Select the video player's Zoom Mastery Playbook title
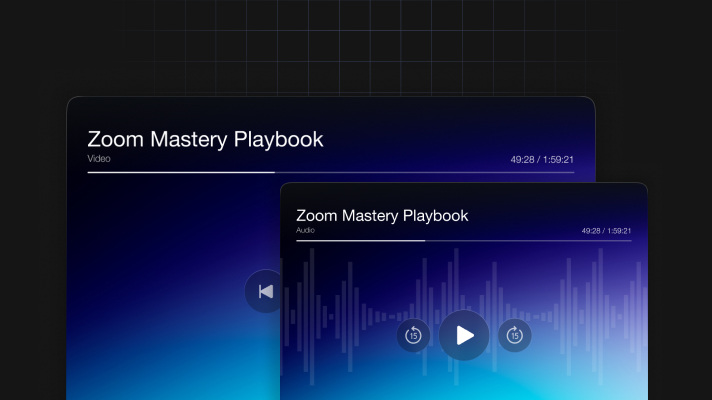 coord(205,139)
